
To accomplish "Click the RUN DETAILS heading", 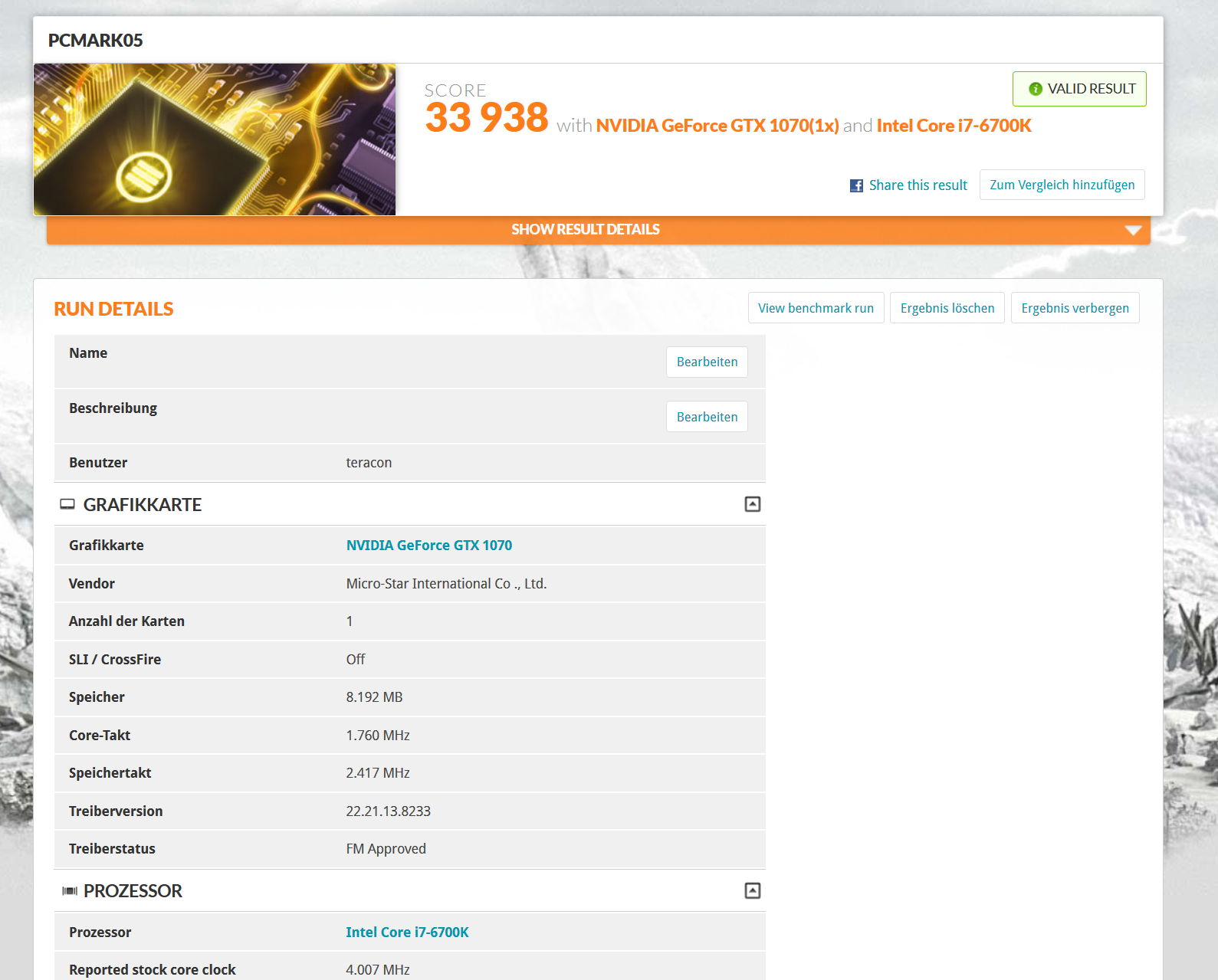I will [x=113, y=309].
